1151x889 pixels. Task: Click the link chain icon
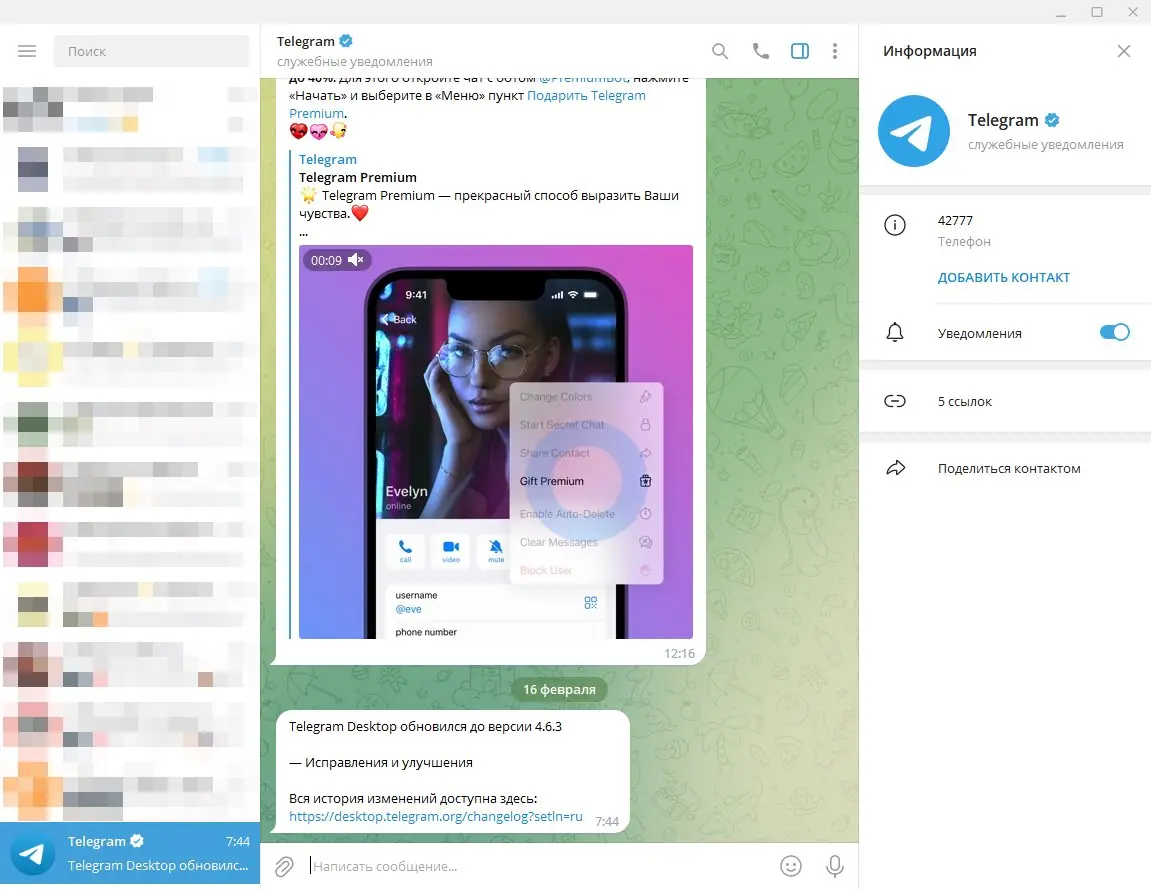(x=895, y=401)
